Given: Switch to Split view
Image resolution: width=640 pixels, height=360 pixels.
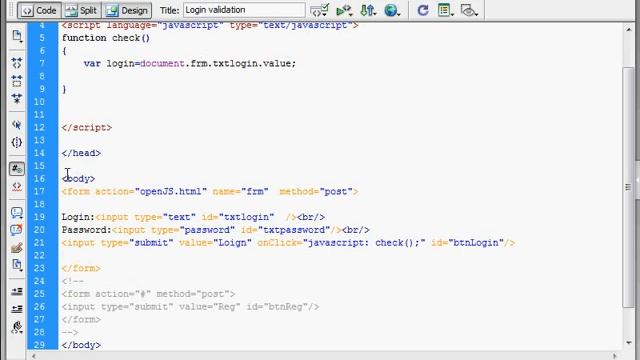Looking at the screenshot, I should point(81,10).
